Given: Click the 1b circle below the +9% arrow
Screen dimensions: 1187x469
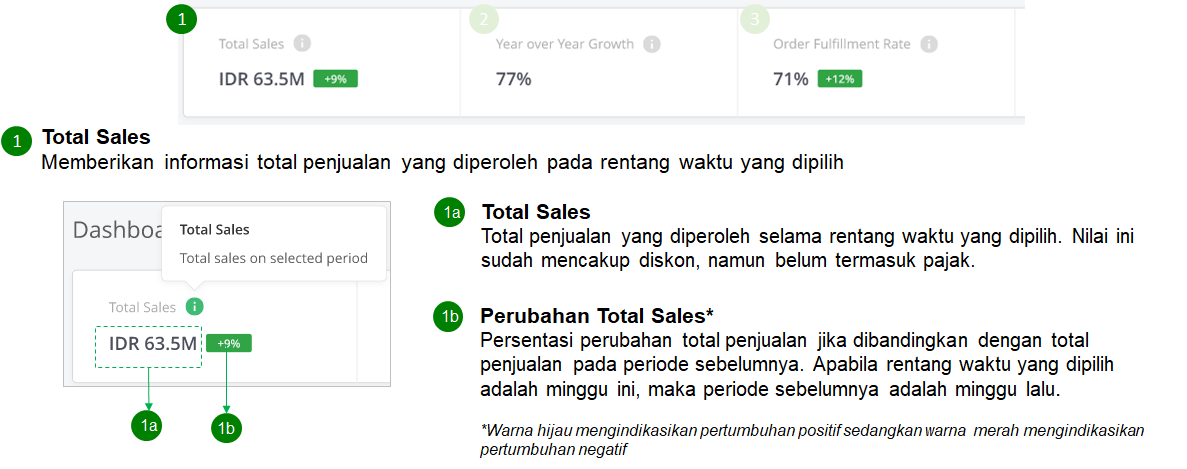Looking at the screenshot, I should 227,427.
